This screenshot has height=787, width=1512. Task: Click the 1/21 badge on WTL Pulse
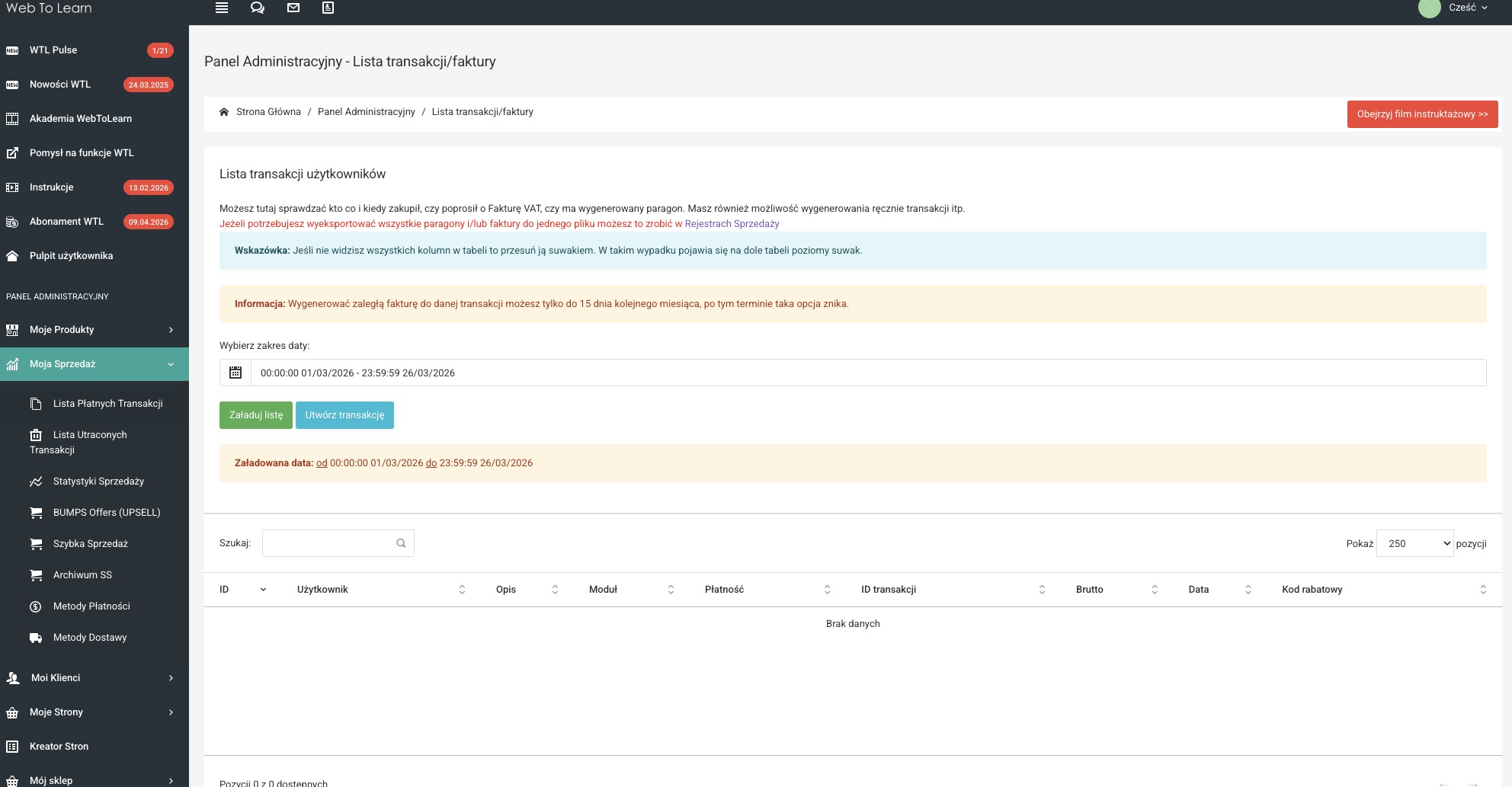click(x=160, y=51)
